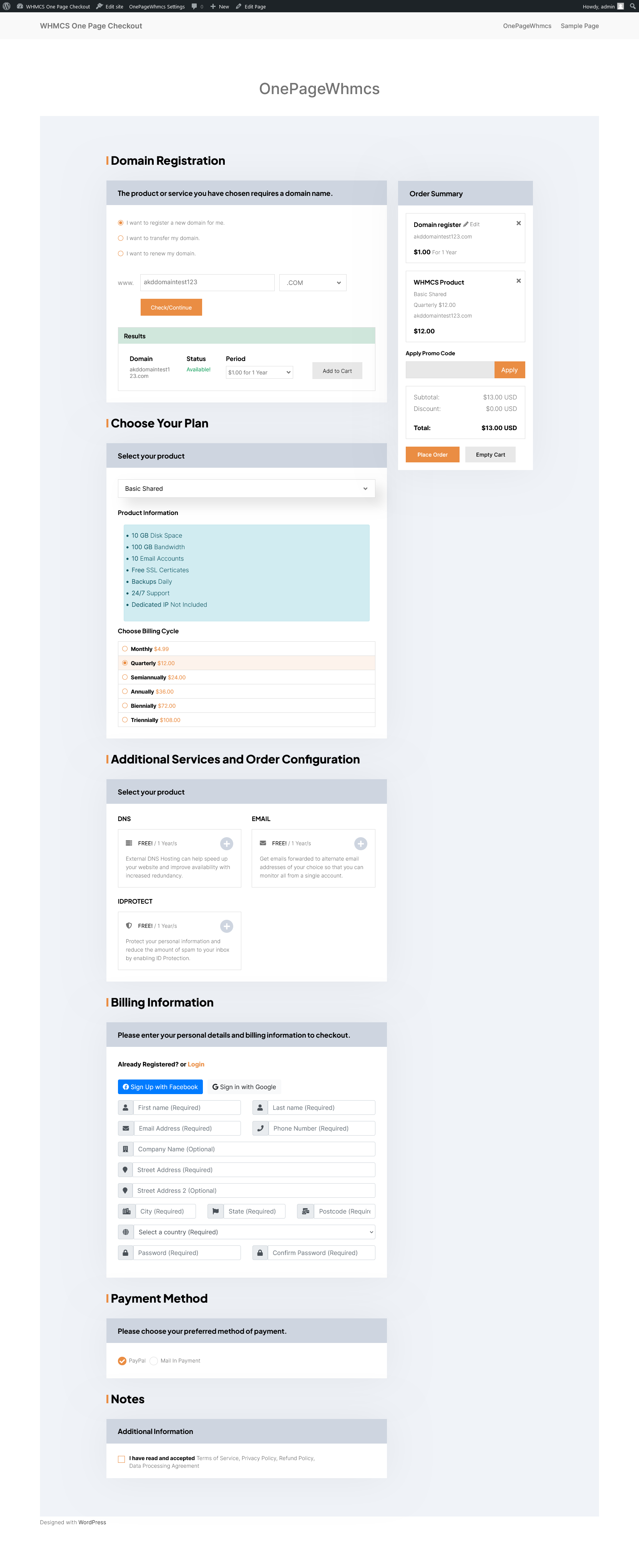The width and height of the screenshot is (639, 1568).
Task: Click the Sign Up with Facebook button
Action: coord(160,1086)
